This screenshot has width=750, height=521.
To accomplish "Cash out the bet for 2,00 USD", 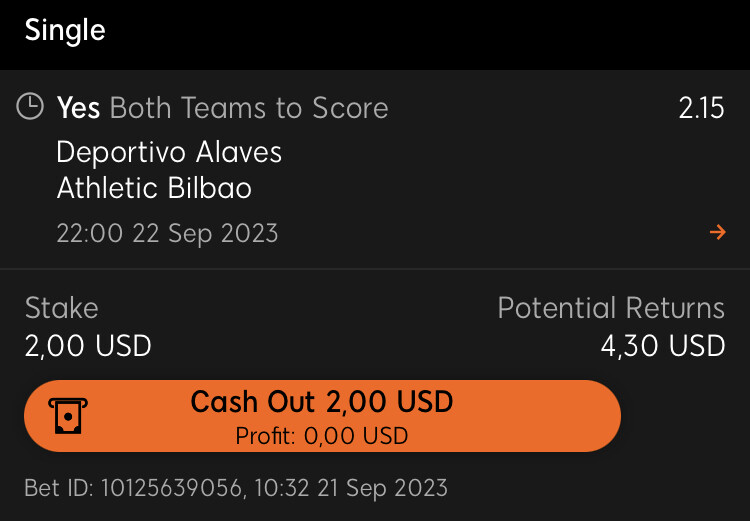I will click(x=322, y=416).
